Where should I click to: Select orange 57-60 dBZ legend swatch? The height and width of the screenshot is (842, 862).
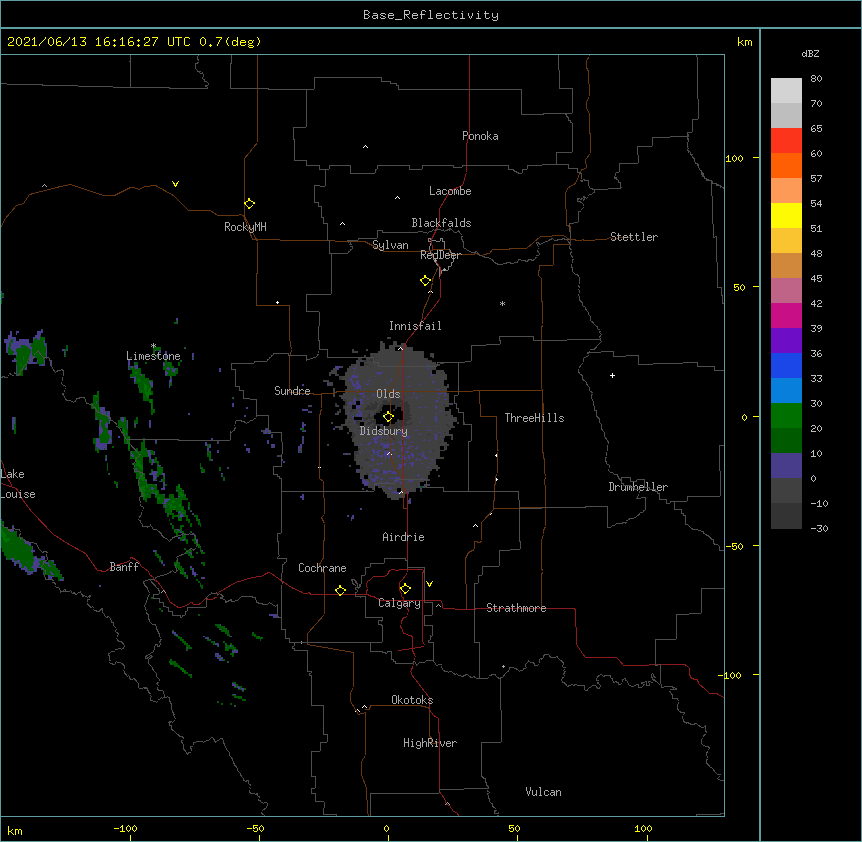(786, 165)
